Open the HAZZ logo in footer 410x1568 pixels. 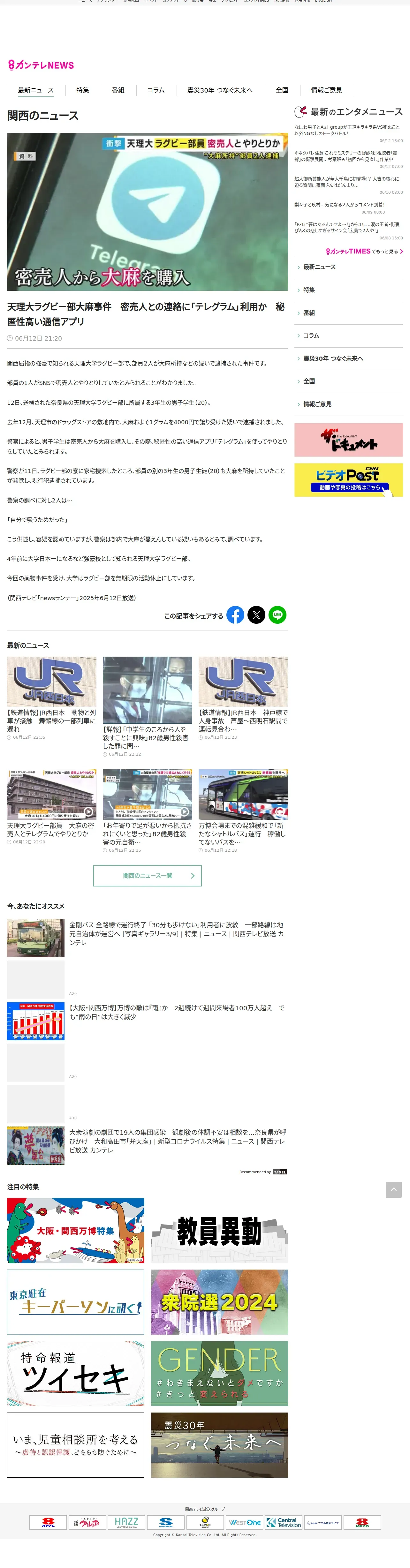pos(126,1522)
